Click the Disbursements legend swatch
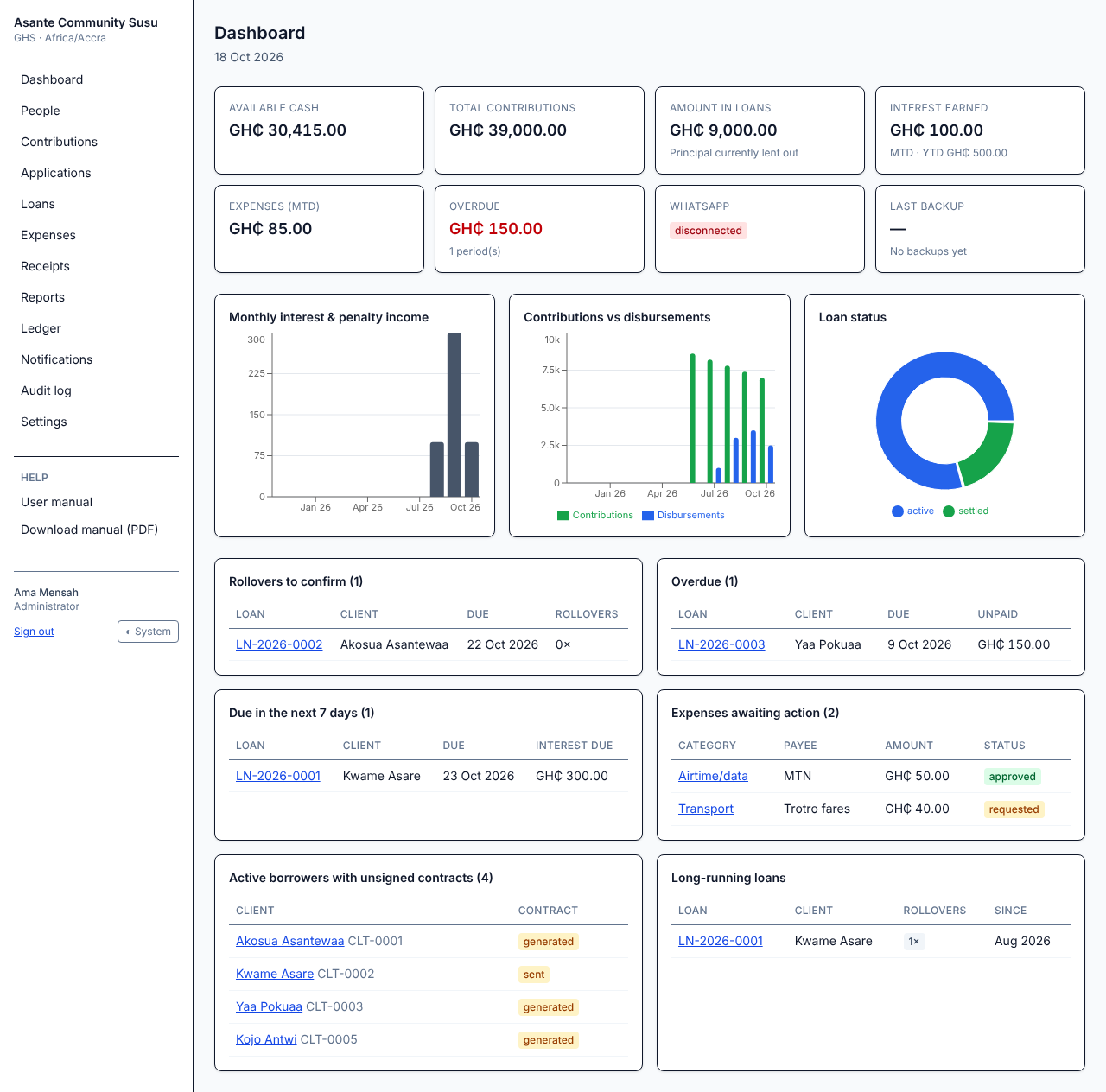Image resolution: width=1106 pixels, height=1092 pixels. click(648, 516)
